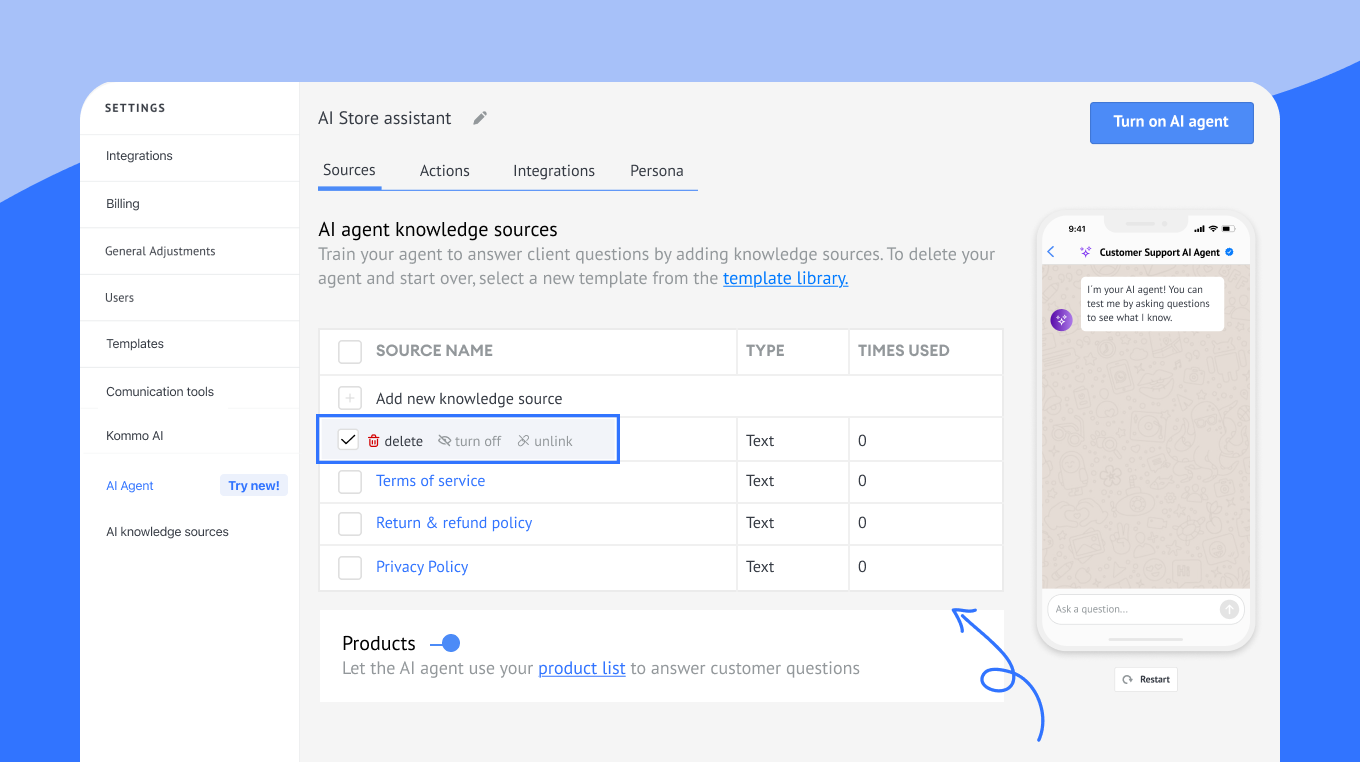Screen dimensions: 1360x762
Task: Toggle the Products switch
Action: click(x=445, y=643)
